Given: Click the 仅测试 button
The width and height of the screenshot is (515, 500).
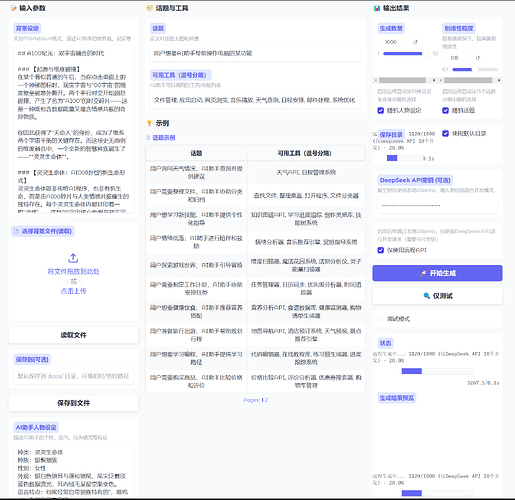Looking at the screenshot, I should pyautogui.click(x=437, y=296).
